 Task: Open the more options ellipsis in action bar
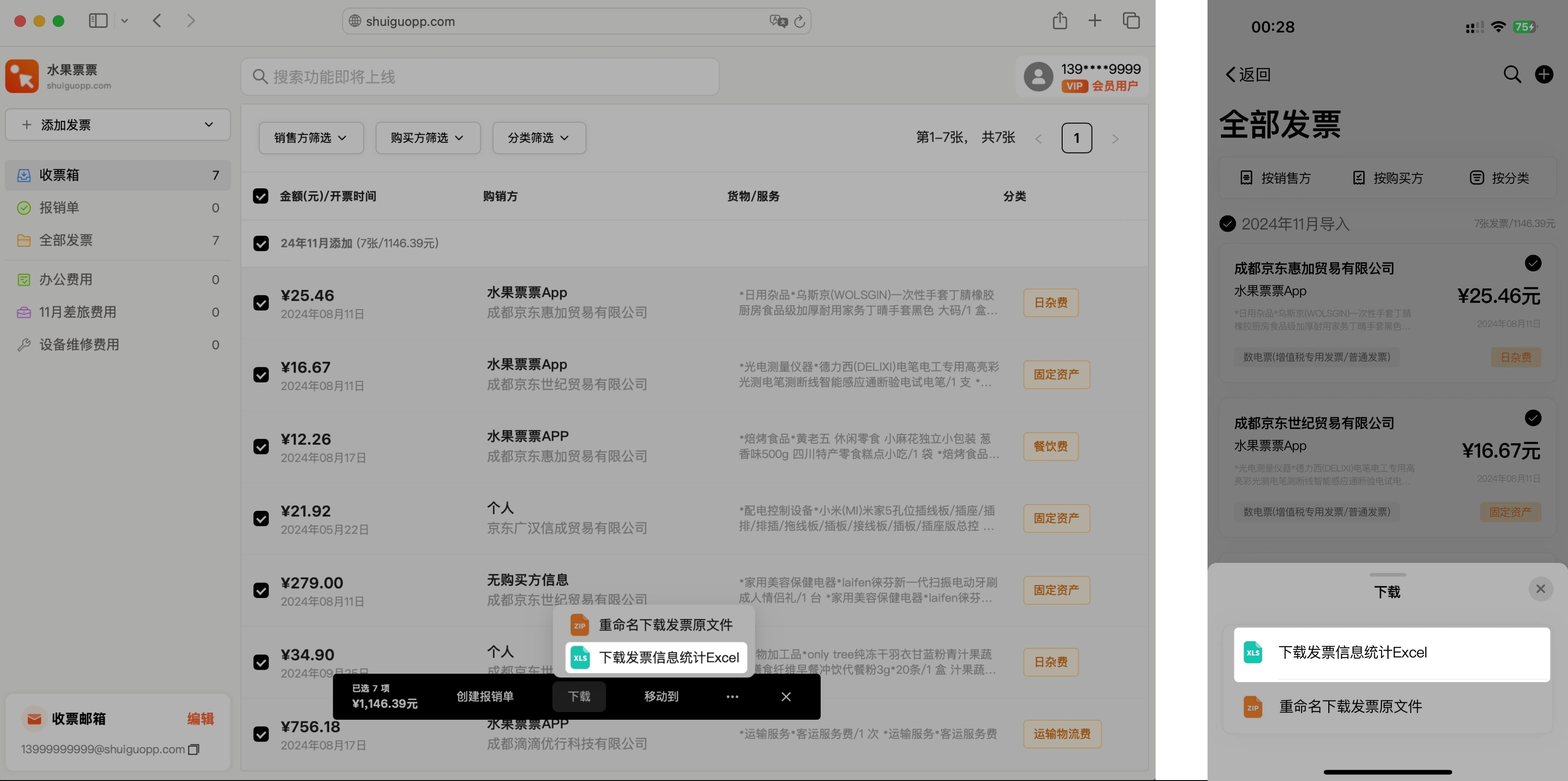(x=732, y=696)
